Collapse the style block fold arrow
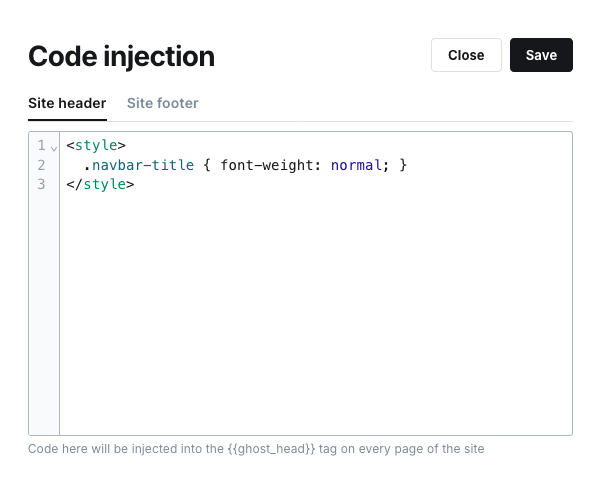600x480 pixels. pos(53,147)
